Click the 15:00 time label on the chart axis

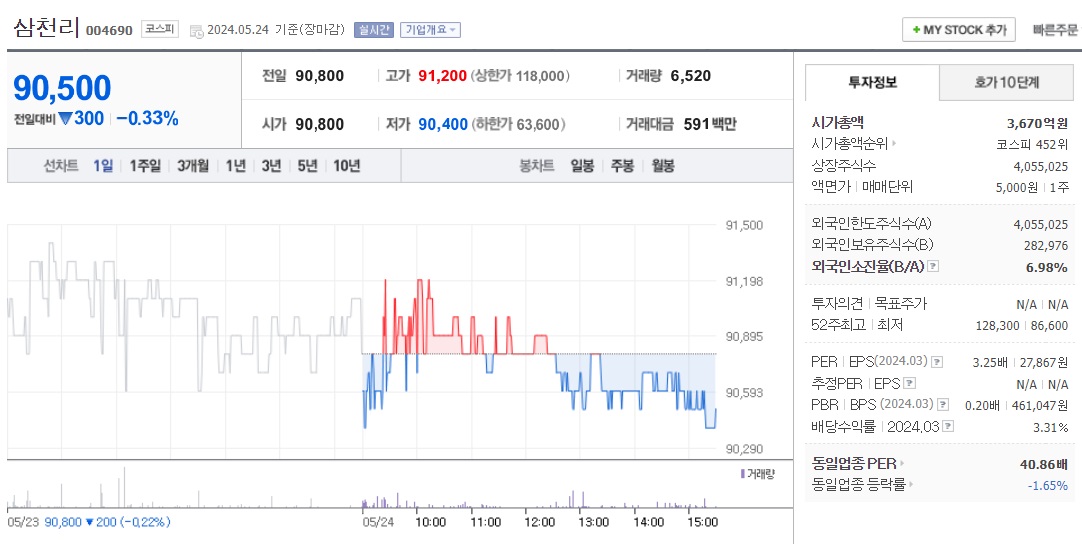pos(702,523)
